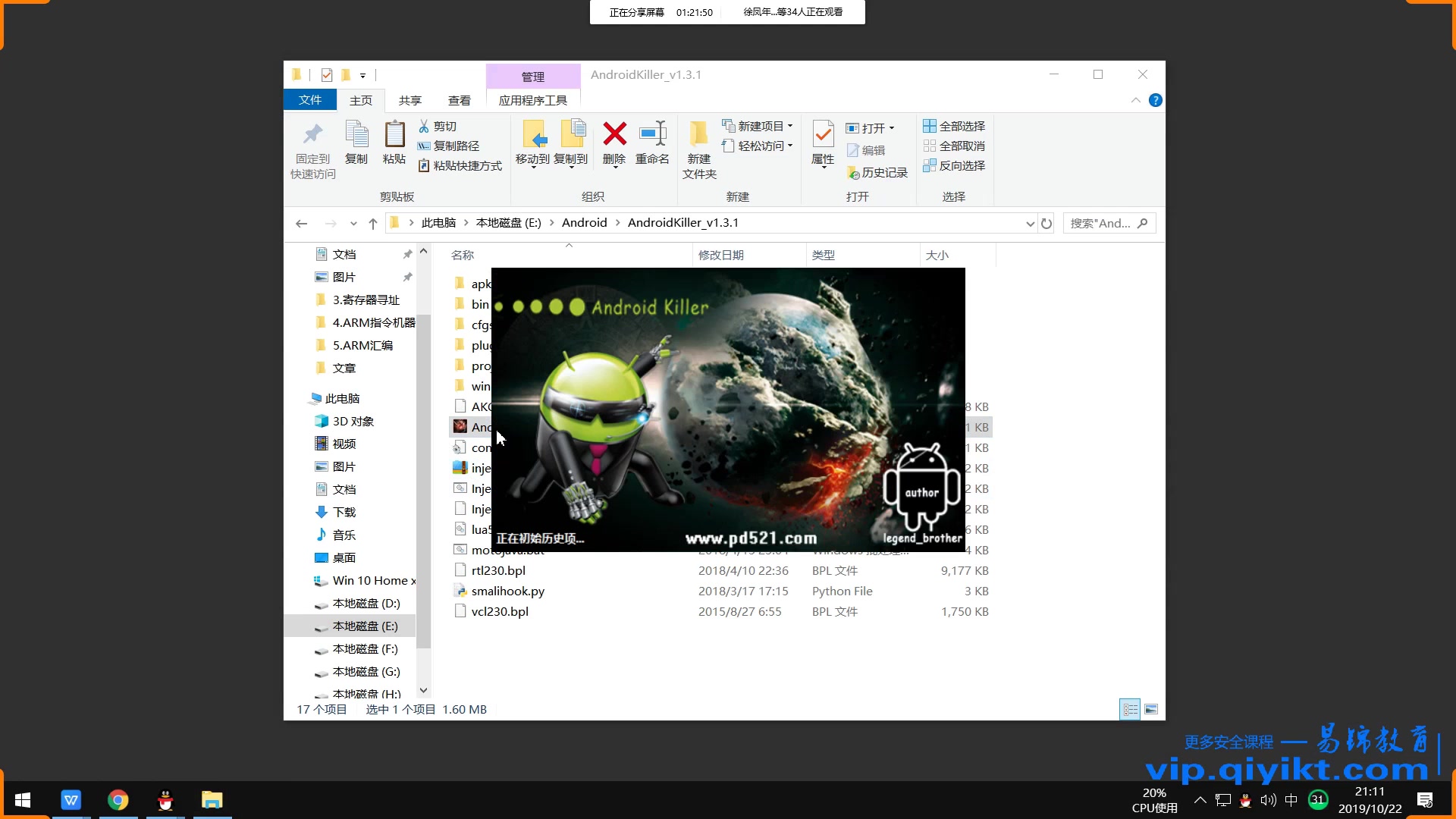Expand the 打开 (Open) dropdown arrow
Screen dimensions: 1456x819
pyautogui.click(x=891, y=127)
